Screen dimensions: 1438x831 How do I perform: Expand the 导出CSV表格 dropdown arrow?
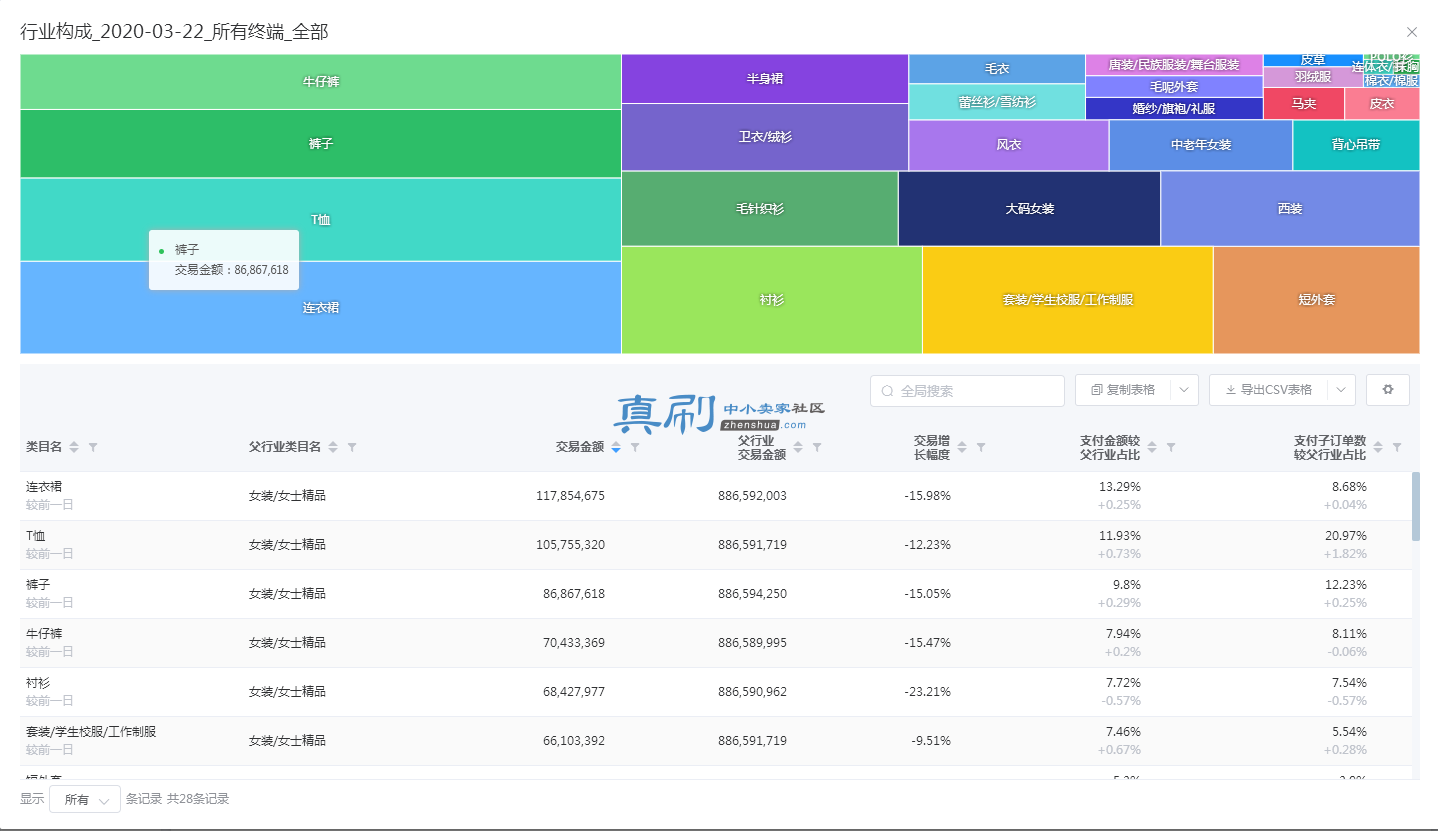[x=1341, y=390]
